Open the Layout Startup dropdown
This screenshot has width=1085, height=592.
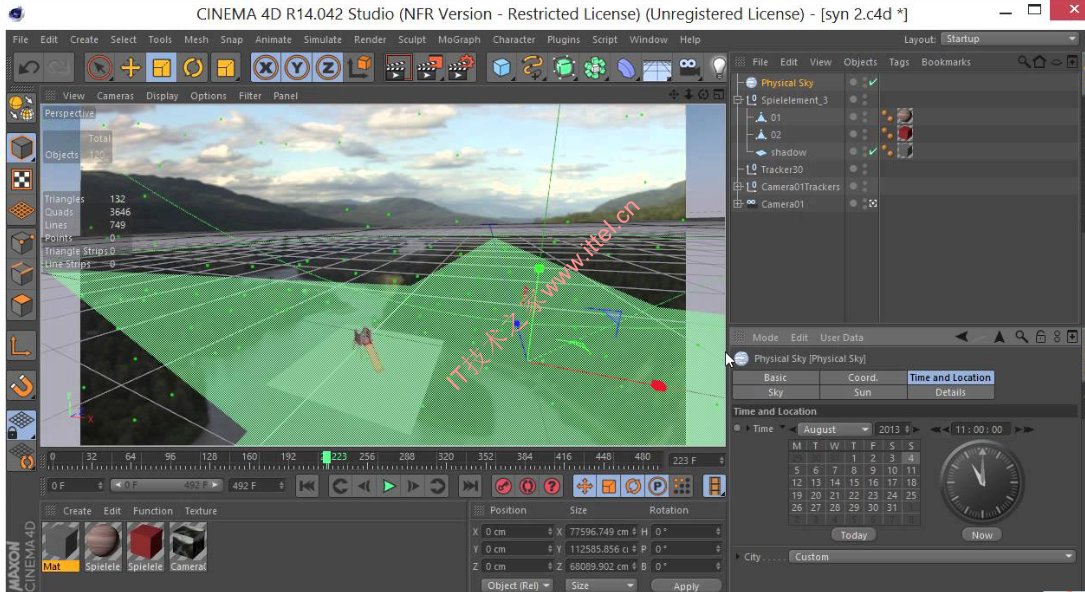pyautogui.click(x=1010, y=39)
